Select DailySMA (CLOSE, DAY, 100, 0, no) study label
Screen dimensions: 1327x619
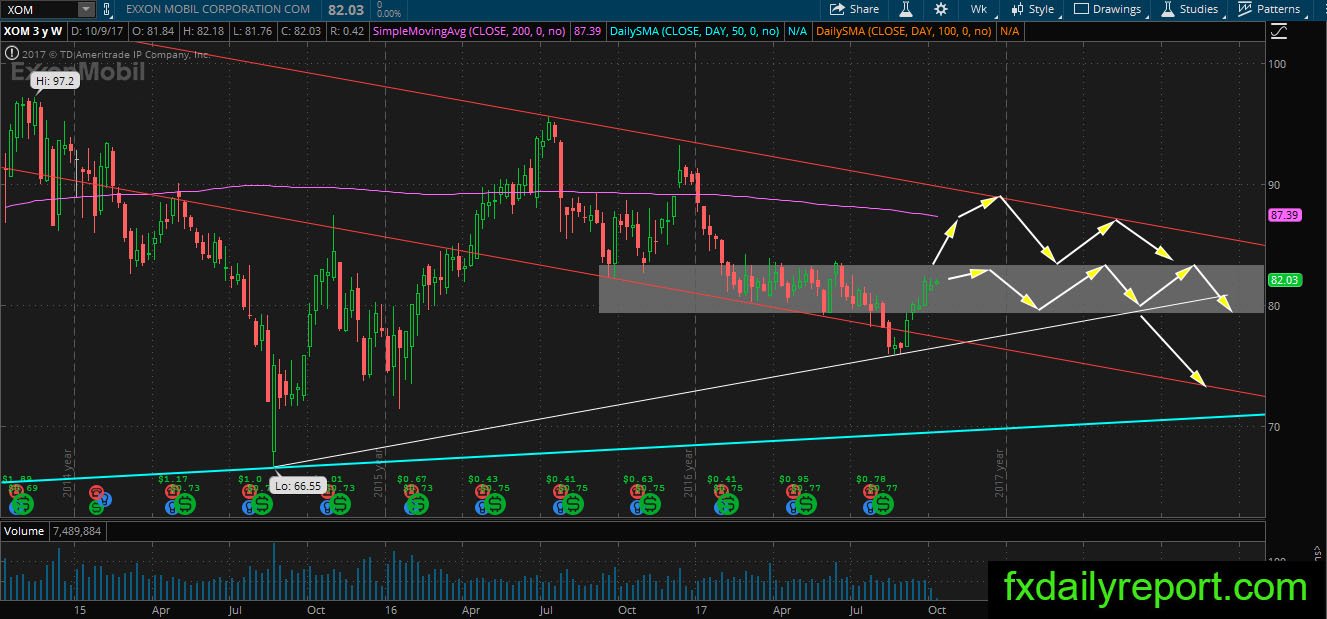click(x=905, y=31)
